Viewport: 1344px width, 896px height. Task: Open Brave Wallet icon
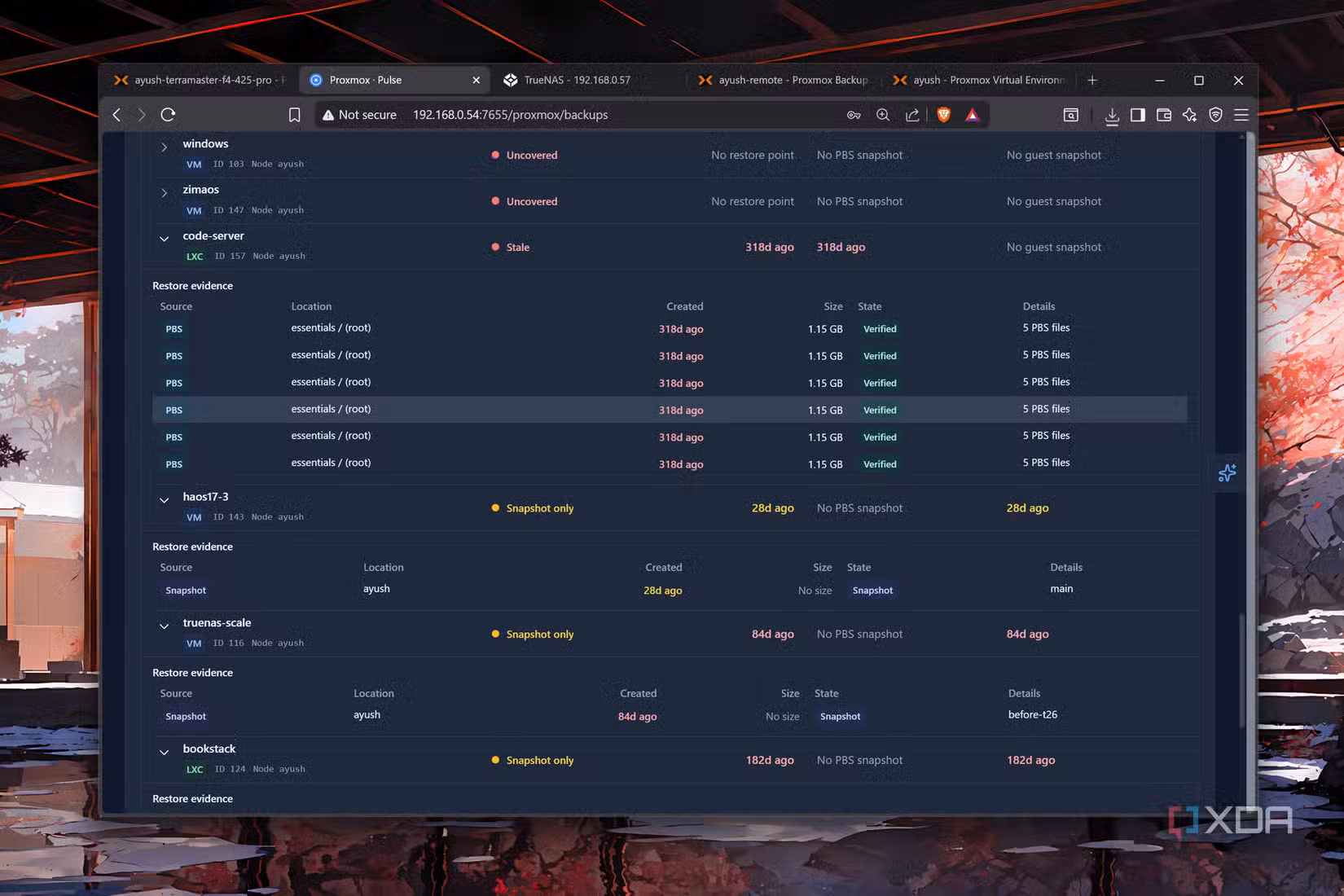(x=1164, y=115)
